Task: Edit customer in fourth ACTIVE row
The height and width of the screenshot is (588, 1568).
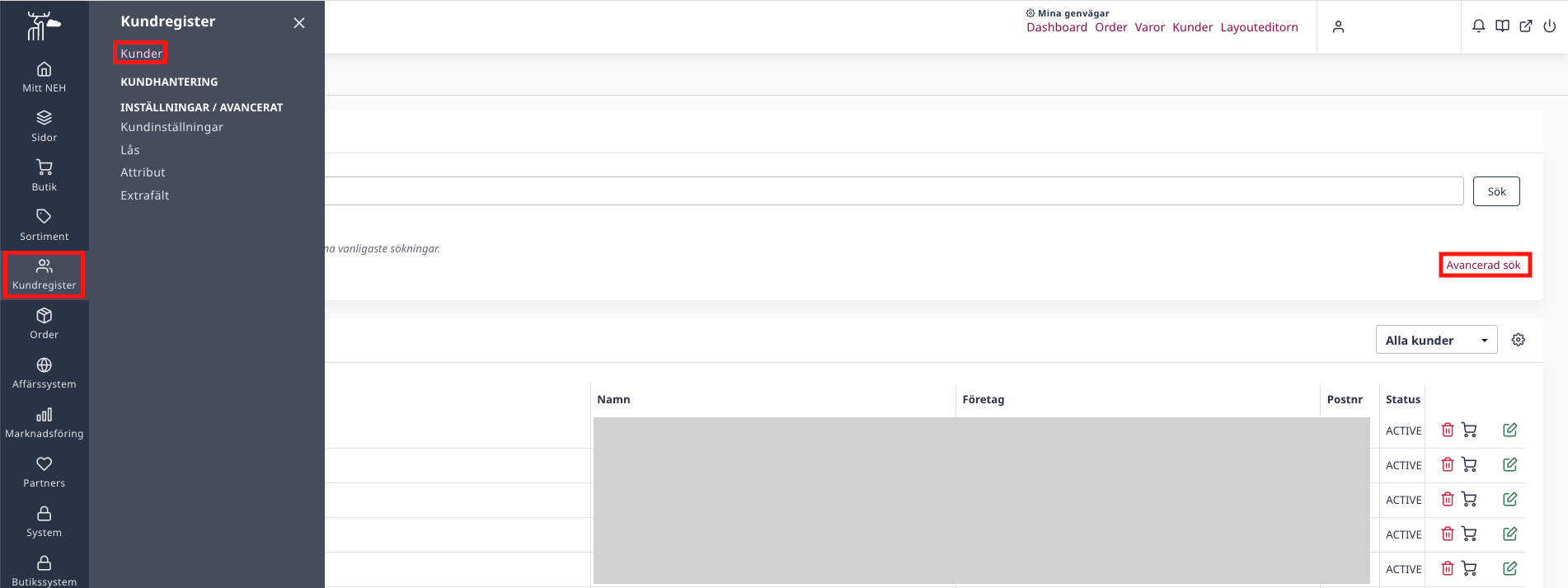Action: [1510, 534]
